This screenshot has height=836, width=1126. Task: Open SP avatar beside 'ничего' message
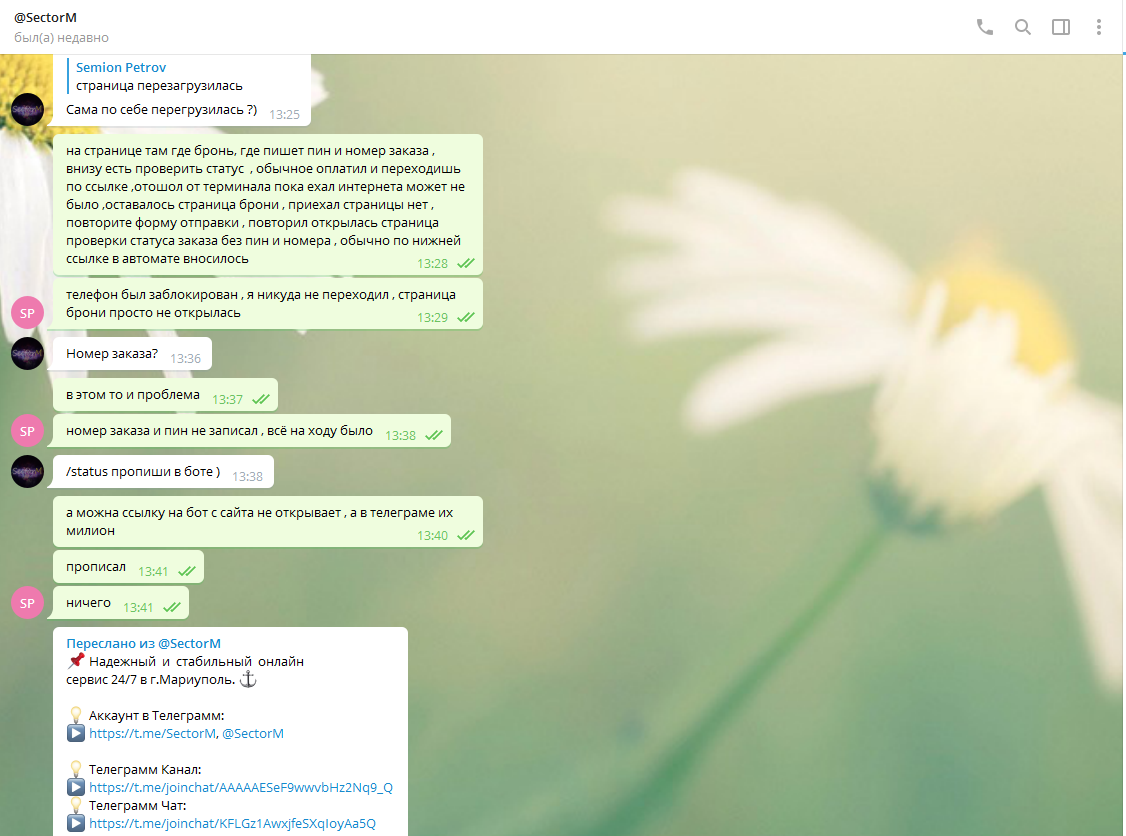tap(27, 603)
